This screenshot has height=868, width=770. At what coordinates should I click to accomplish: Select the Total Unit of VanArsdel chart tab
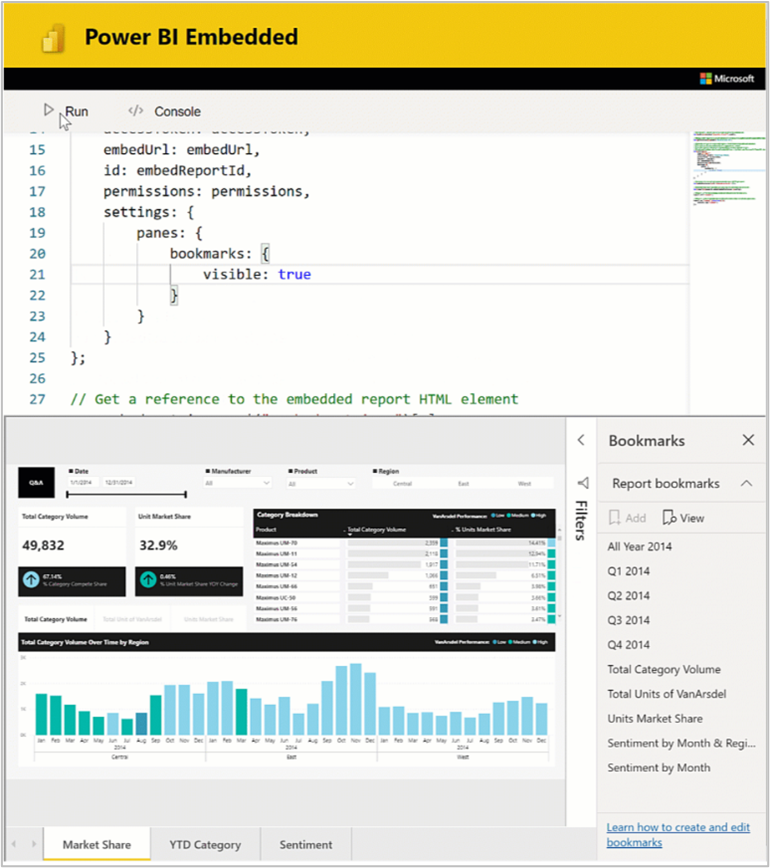[132, 619]
